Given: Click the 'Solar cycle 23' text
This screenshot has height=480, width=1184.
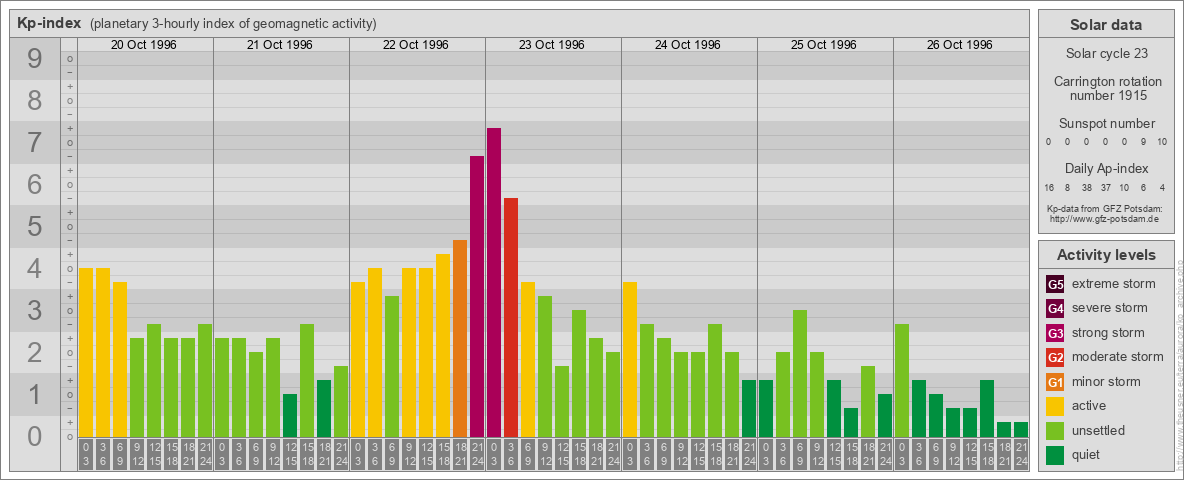Looking at the screenshot, I should 1106,54.
